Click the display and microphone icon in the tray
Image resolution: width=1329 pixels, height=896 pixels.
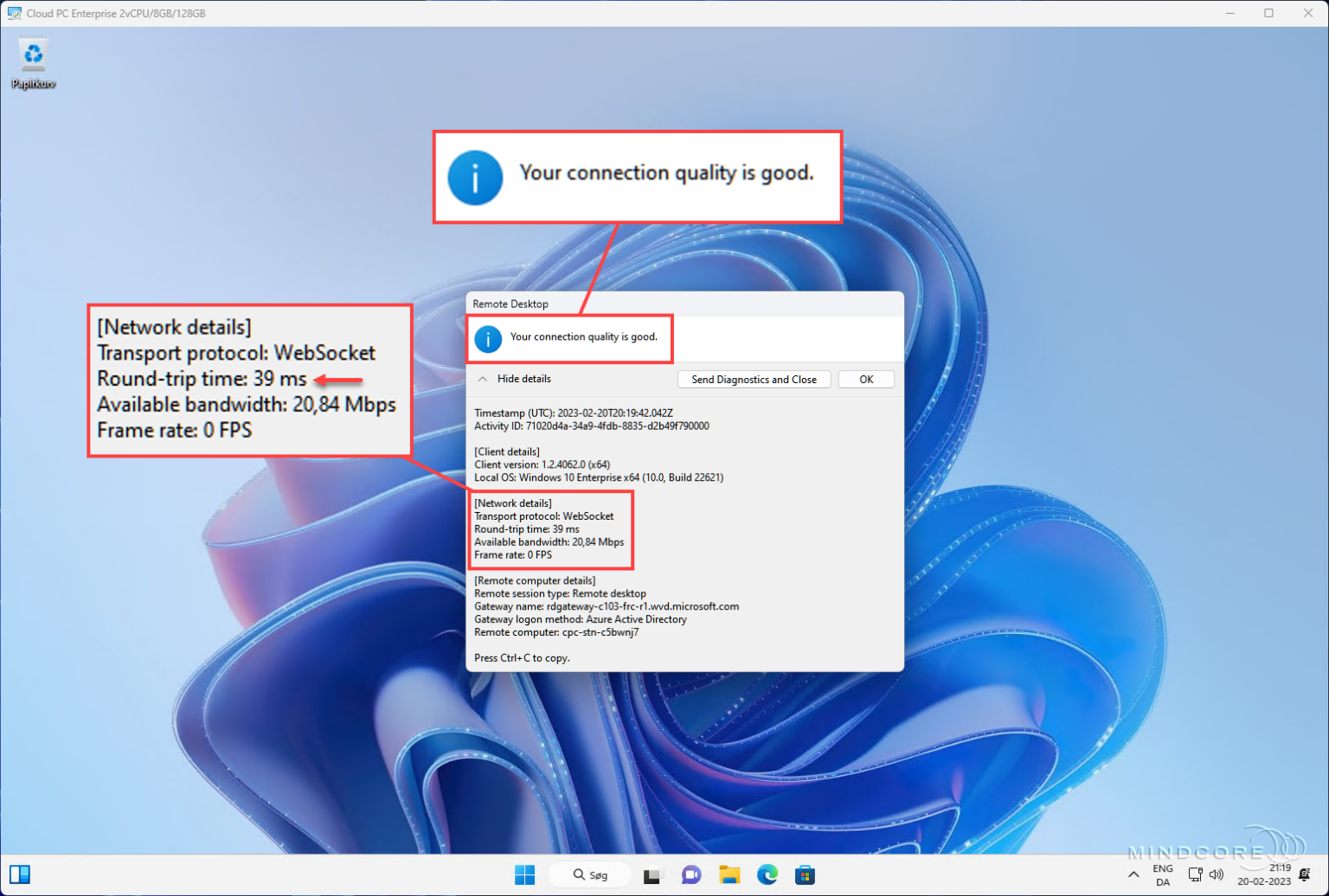point(1195,874)
